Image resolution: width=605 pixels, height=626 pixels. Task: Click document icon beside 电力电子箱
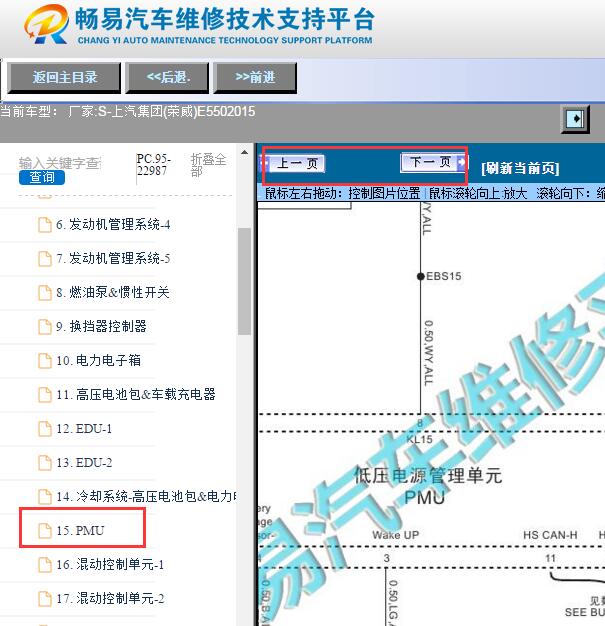(x=45, y=361)
